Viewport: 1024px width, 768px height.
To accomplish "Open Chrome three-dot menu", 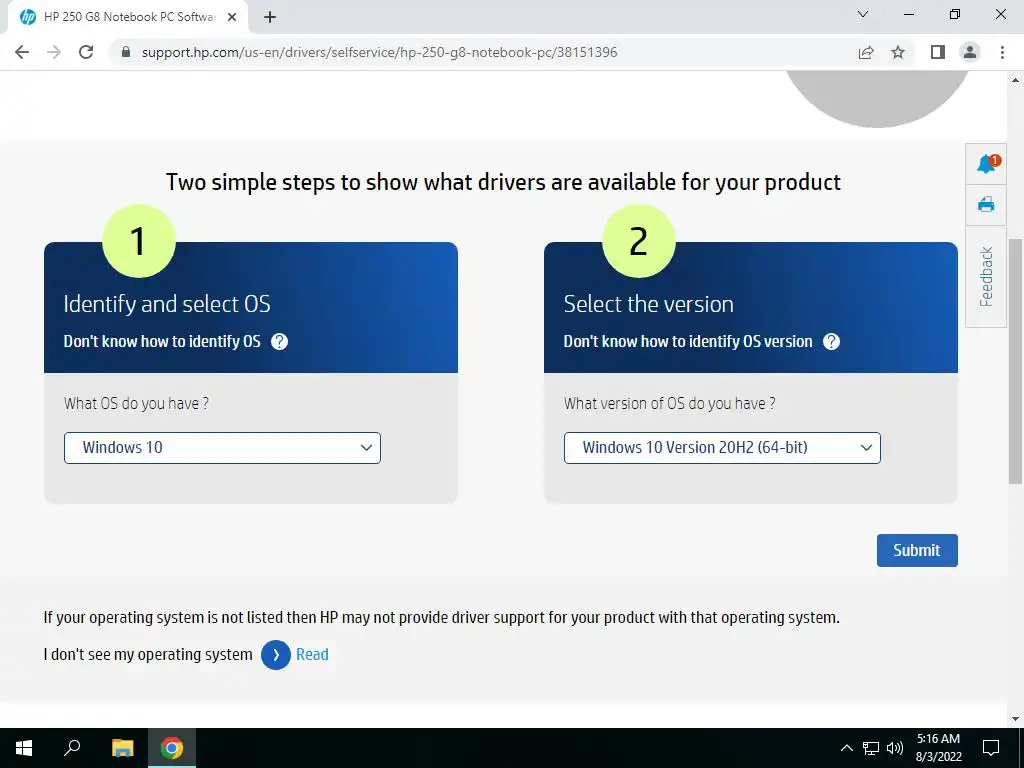I will tap(1002, 52).
